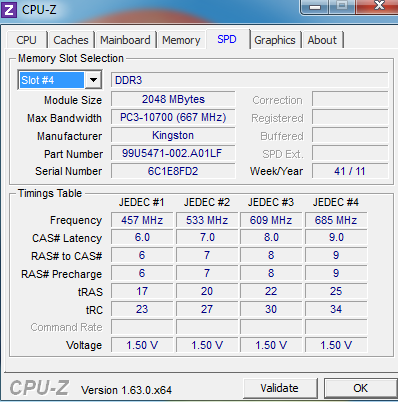Click tRC value 34

pos(336,309)
